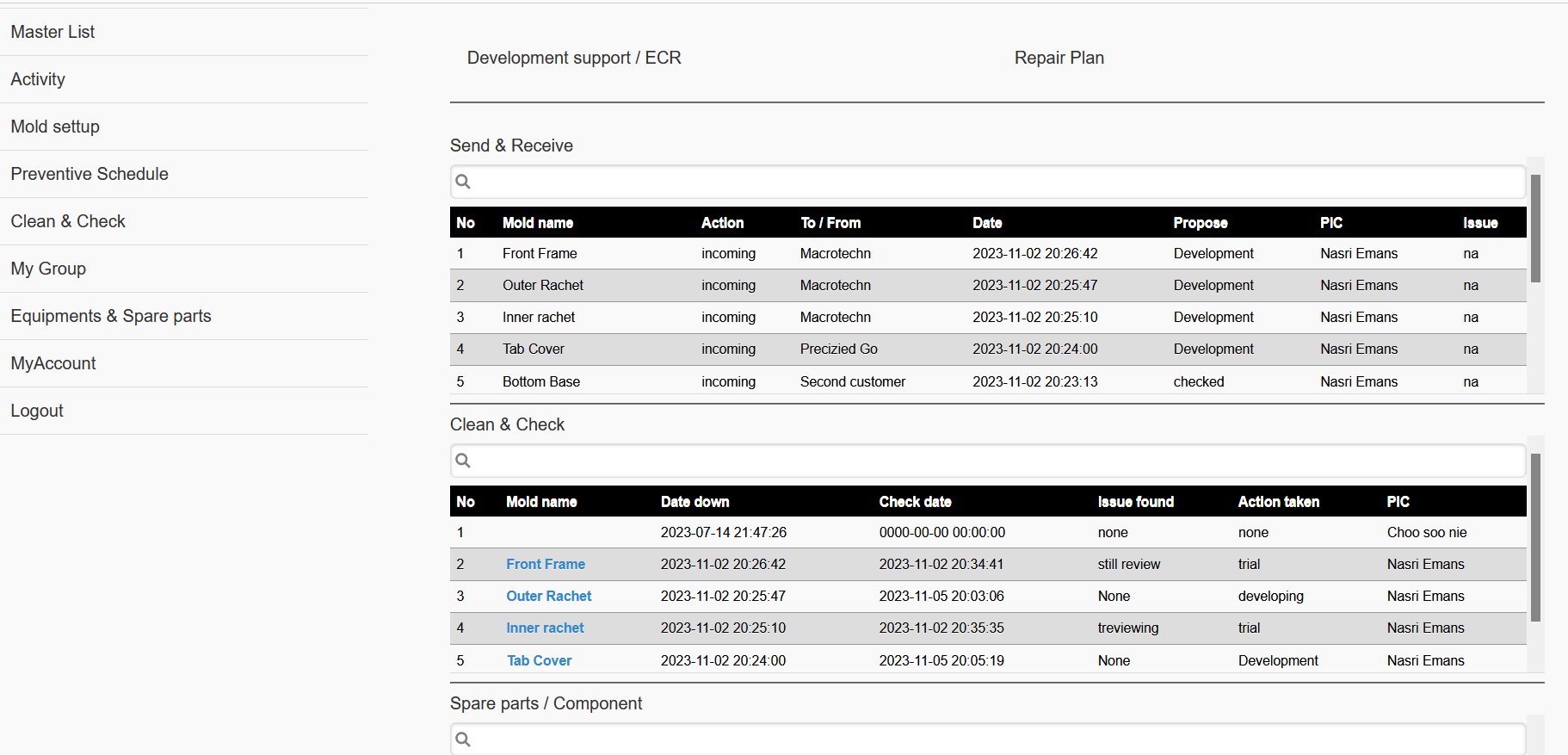Open the Front Frame mold link
Viewport: 1568px width, 755px height.
(x=546, y=564)
